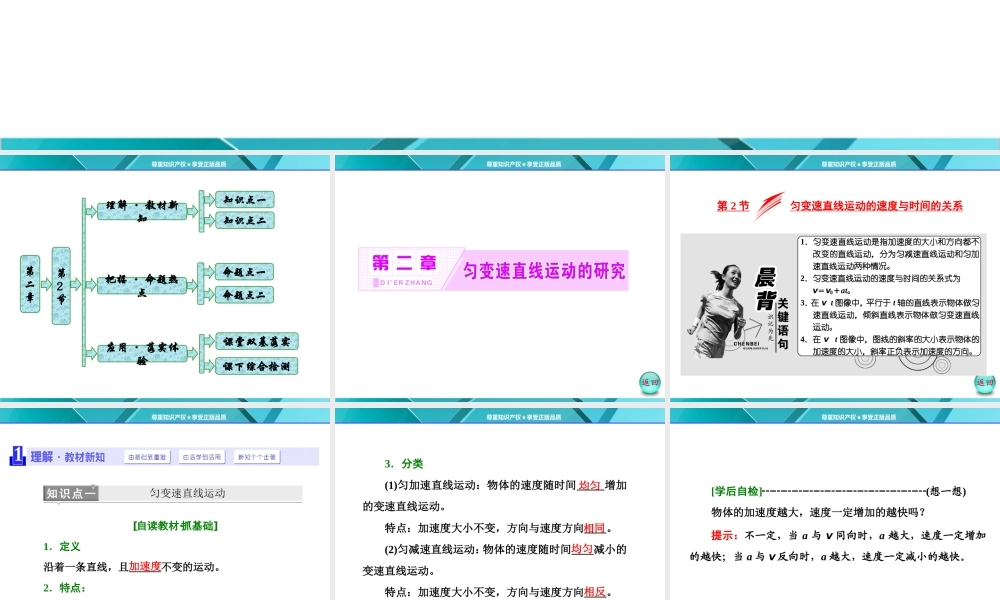The width and height of the screenshot is (1000, 600).
Task: Click the 3. 分类 heading
Action: coord(404,464)
